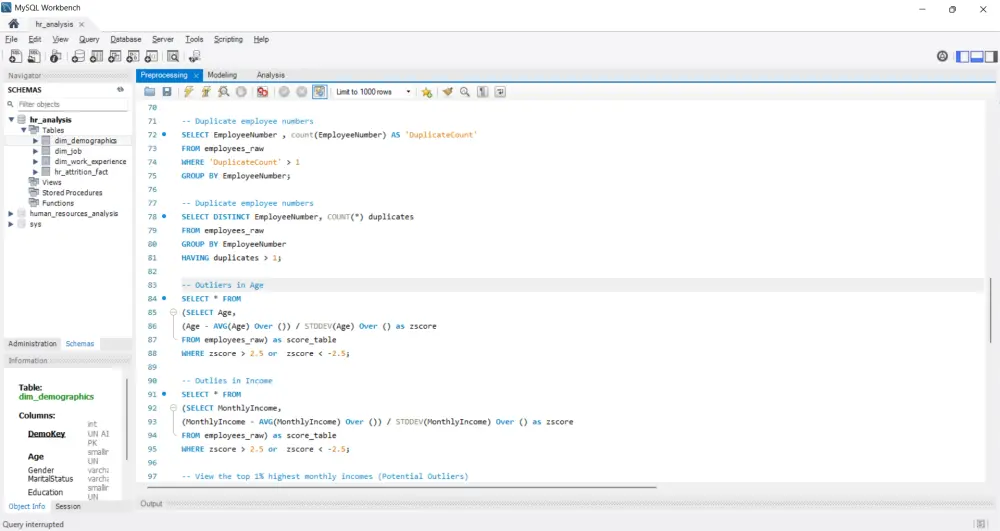Open the Query menu

(x=89, y=40)
